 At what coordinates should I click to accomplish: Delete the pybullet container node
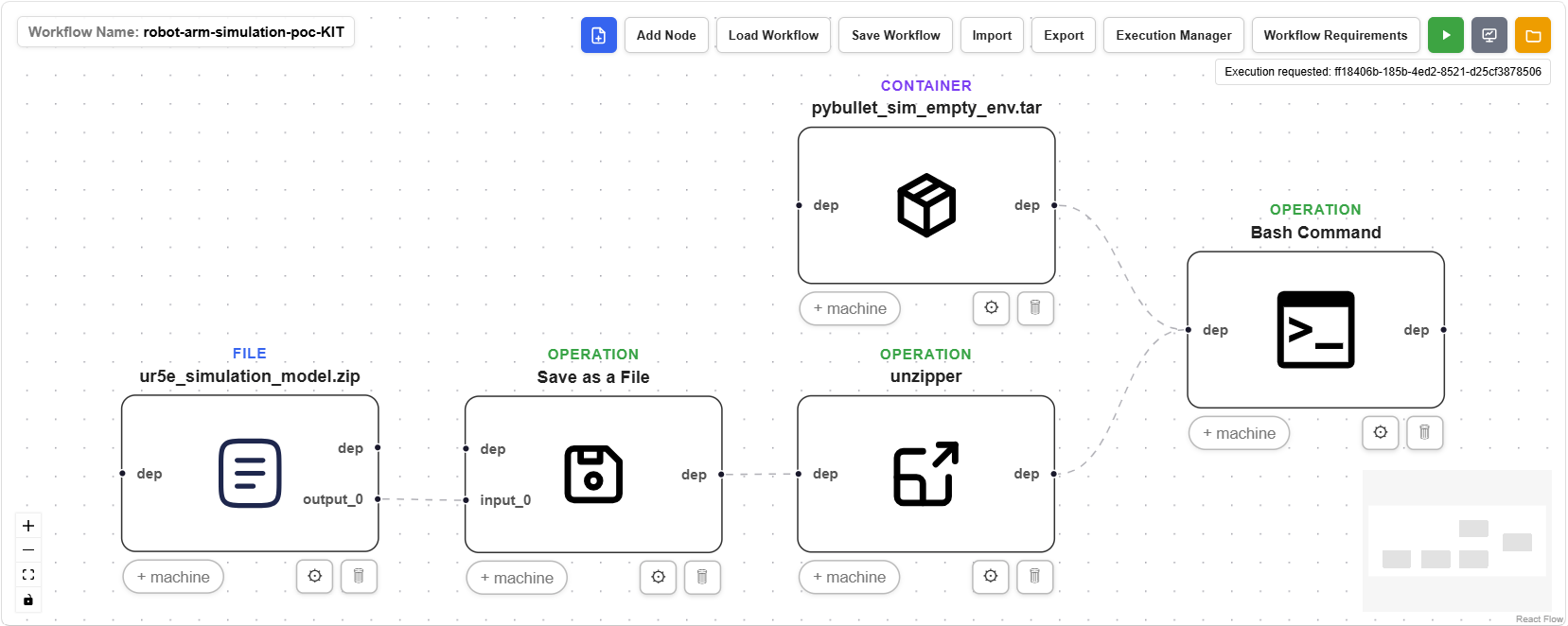tap(1035, 307)
